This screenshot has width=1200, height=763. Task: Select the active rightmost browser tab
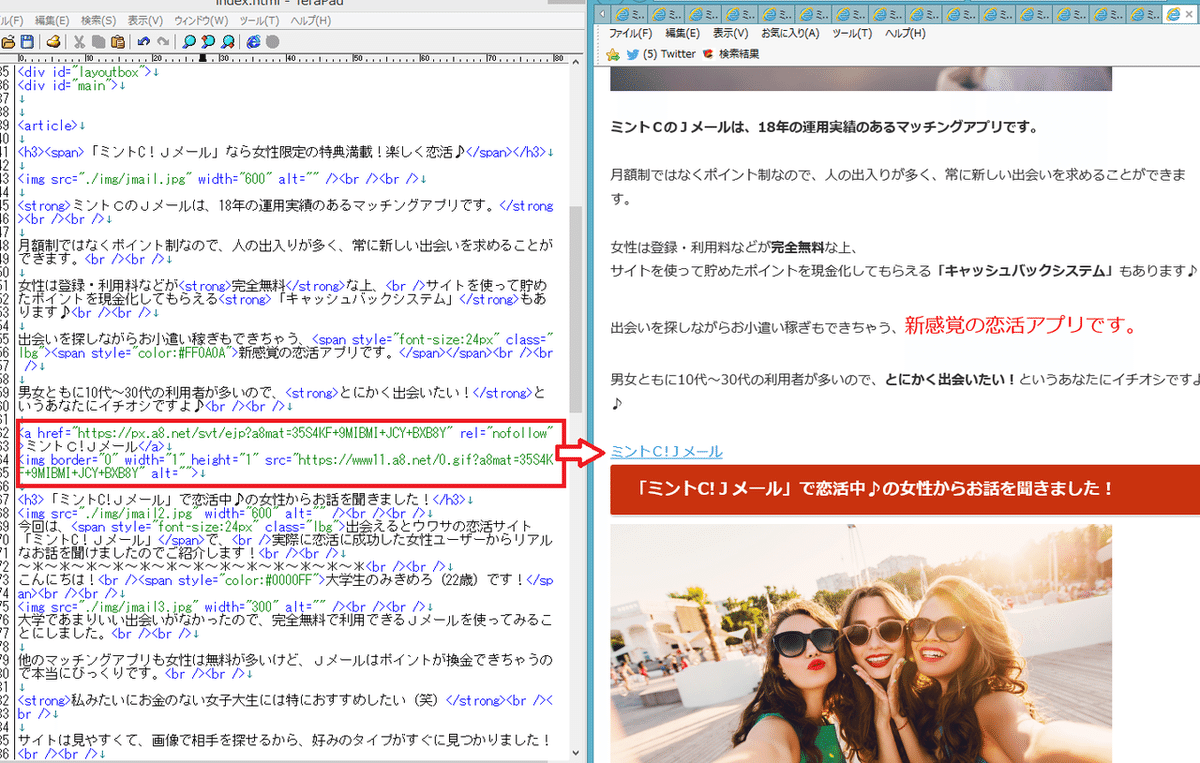click(1180, 13)
